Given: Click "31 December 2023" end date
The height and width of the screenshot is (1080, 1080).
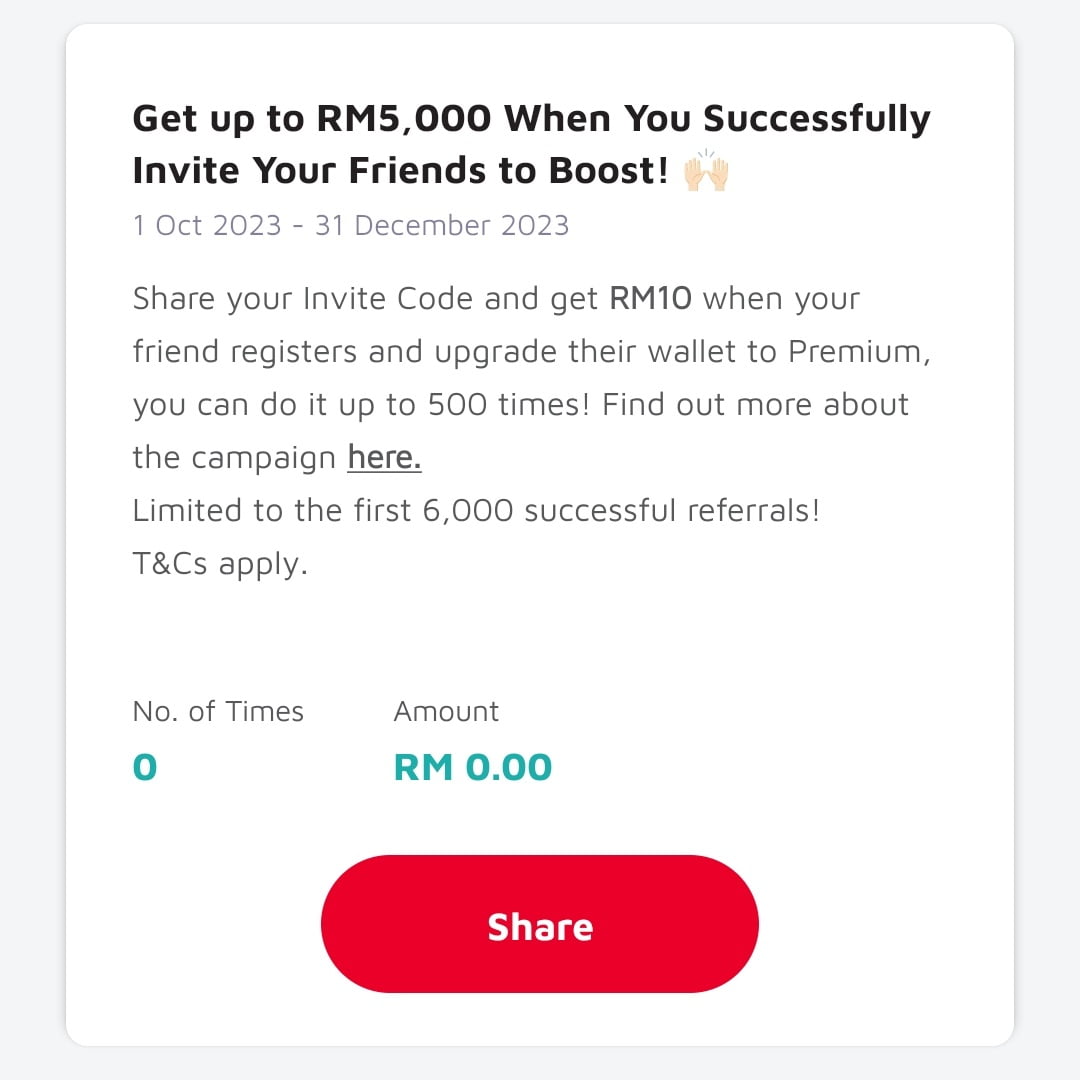Looking at the screenshot, I should 441,225.
